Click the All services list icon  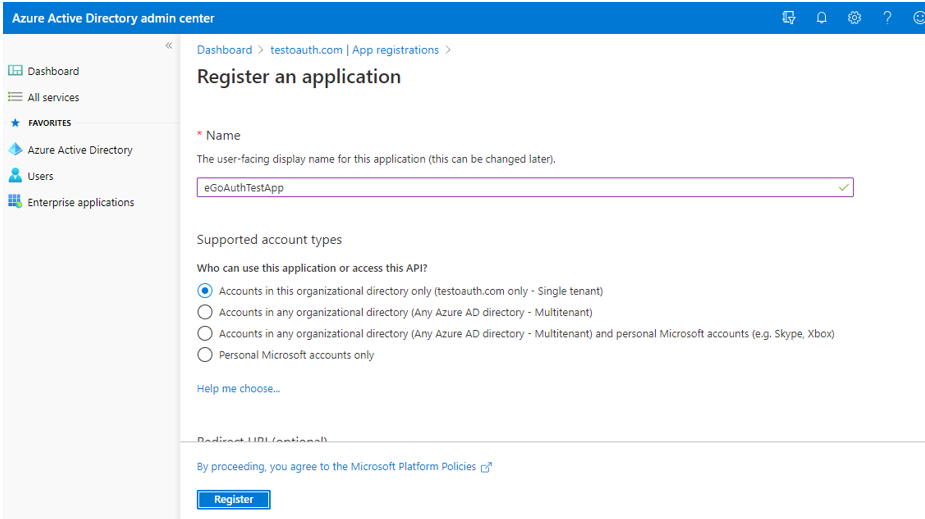(15, 97)
